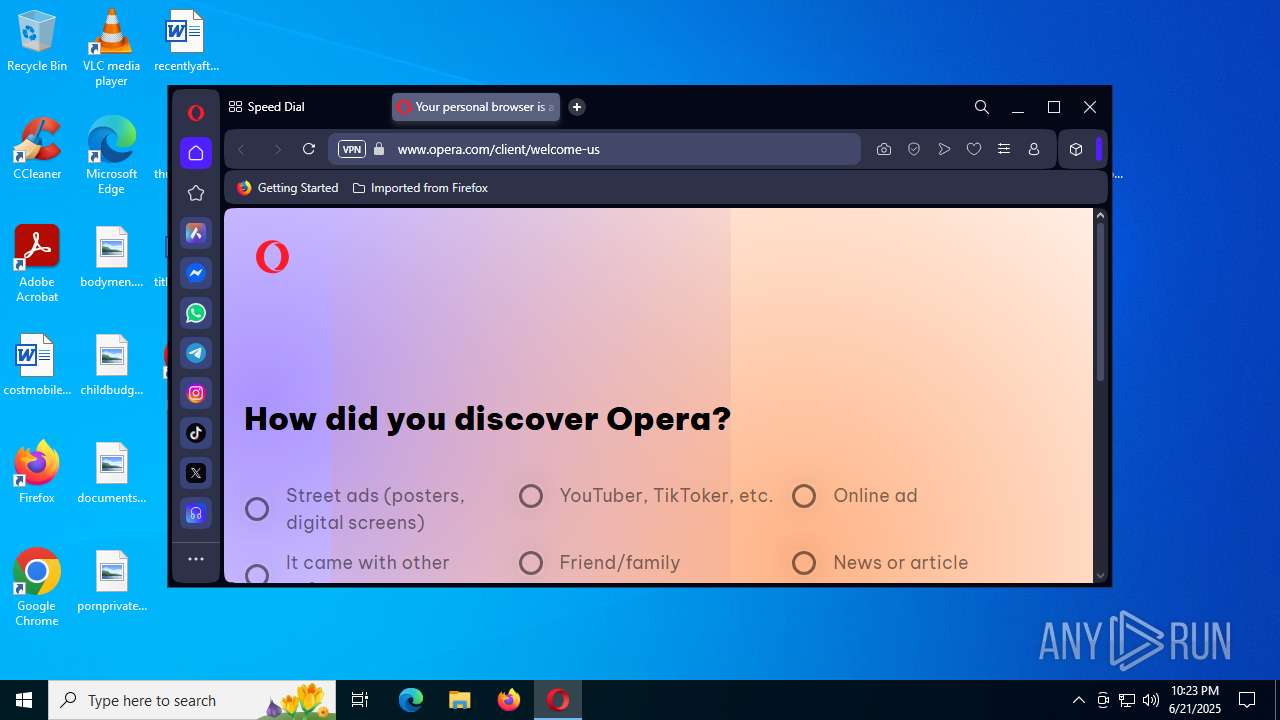Open the volume control tray icon

pos(1151,700)
